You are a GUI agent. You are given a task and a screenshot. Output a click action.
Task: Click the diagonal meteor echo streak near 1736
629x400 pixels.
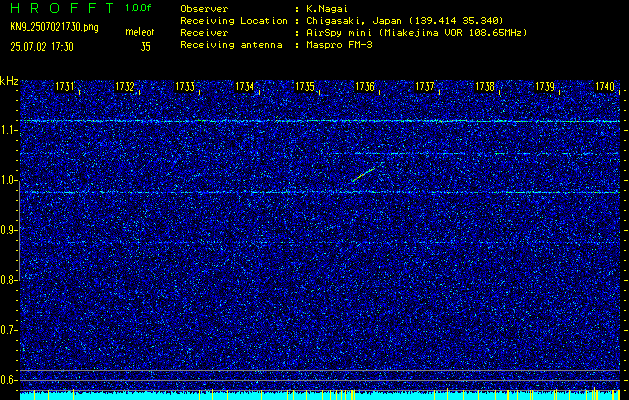coord(364,175)
